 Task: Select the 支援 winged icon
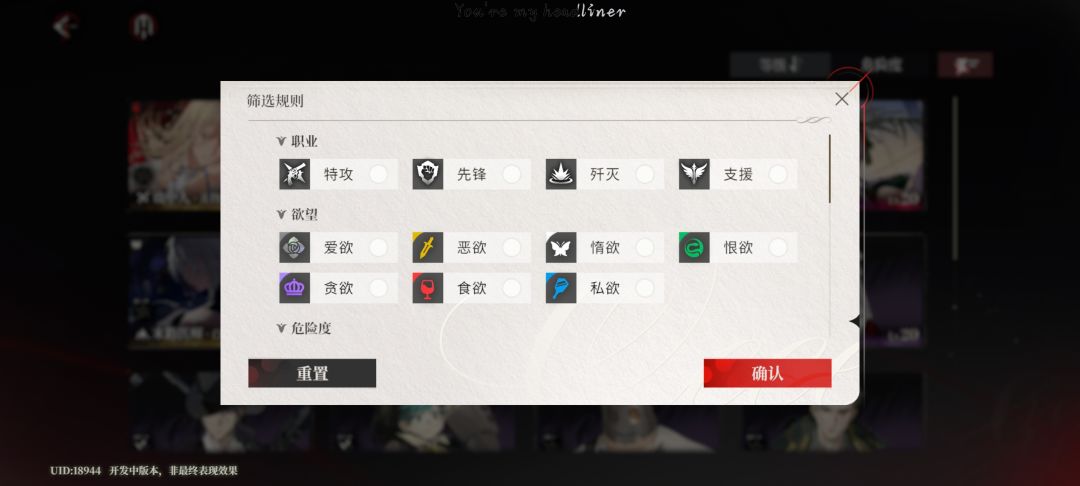[694, 174]
